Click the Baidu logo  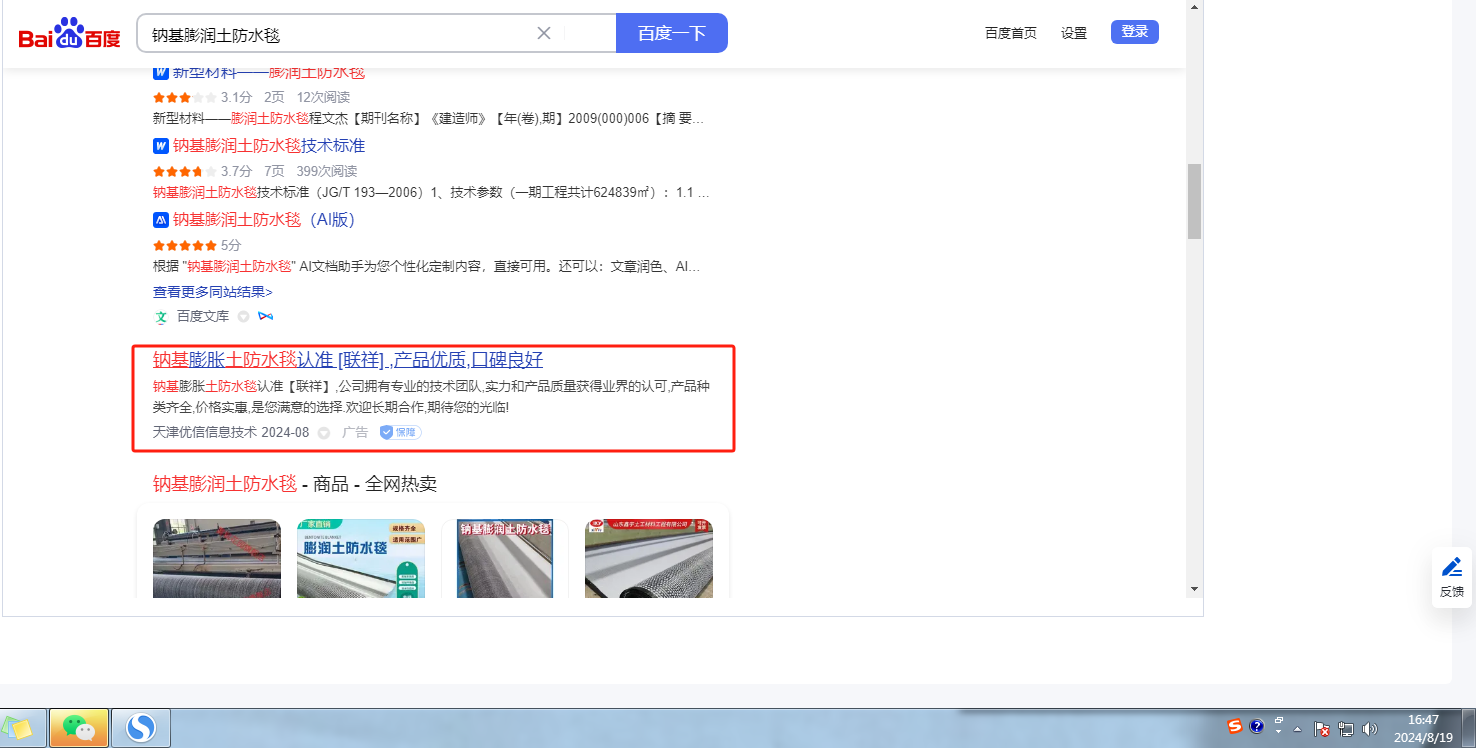[69, 33]
